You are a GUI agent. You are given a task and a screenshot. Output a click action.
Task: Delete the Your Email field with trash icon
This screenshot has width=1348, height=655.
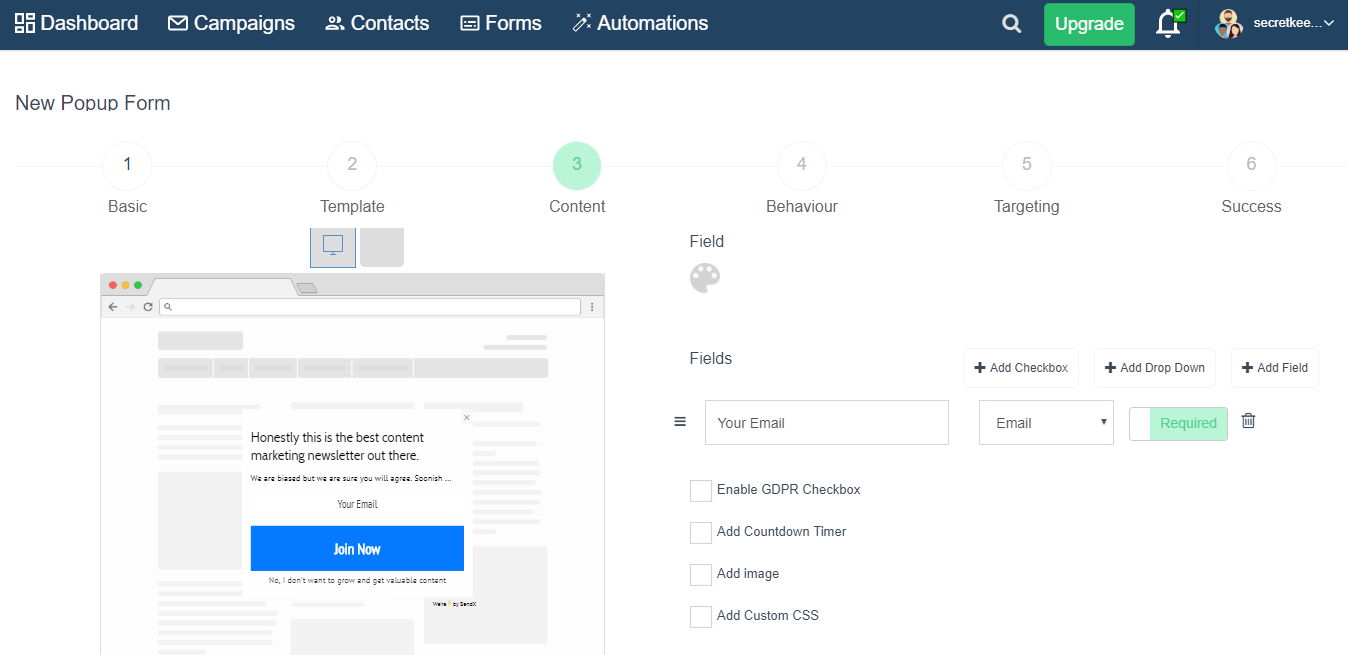tap(1248, 421)
